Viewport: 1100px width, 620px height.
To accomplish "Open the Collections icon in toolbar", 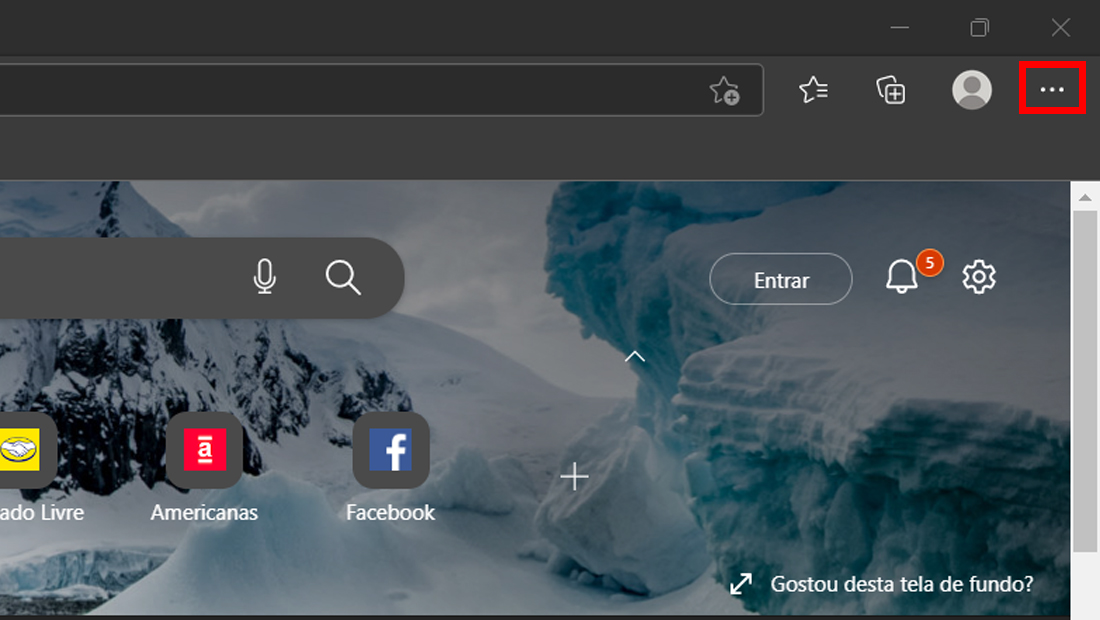I will [891, 90].
